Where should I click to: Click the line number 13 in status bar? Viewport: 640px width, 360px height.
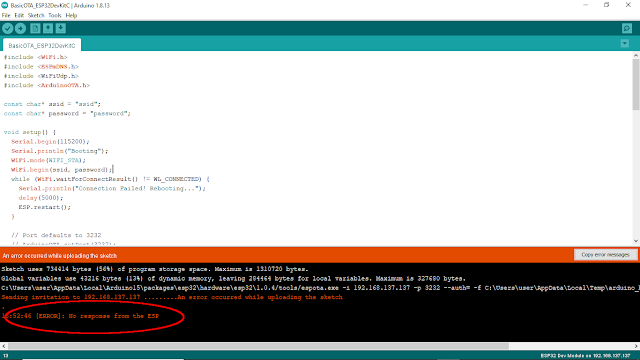[6, 356]
